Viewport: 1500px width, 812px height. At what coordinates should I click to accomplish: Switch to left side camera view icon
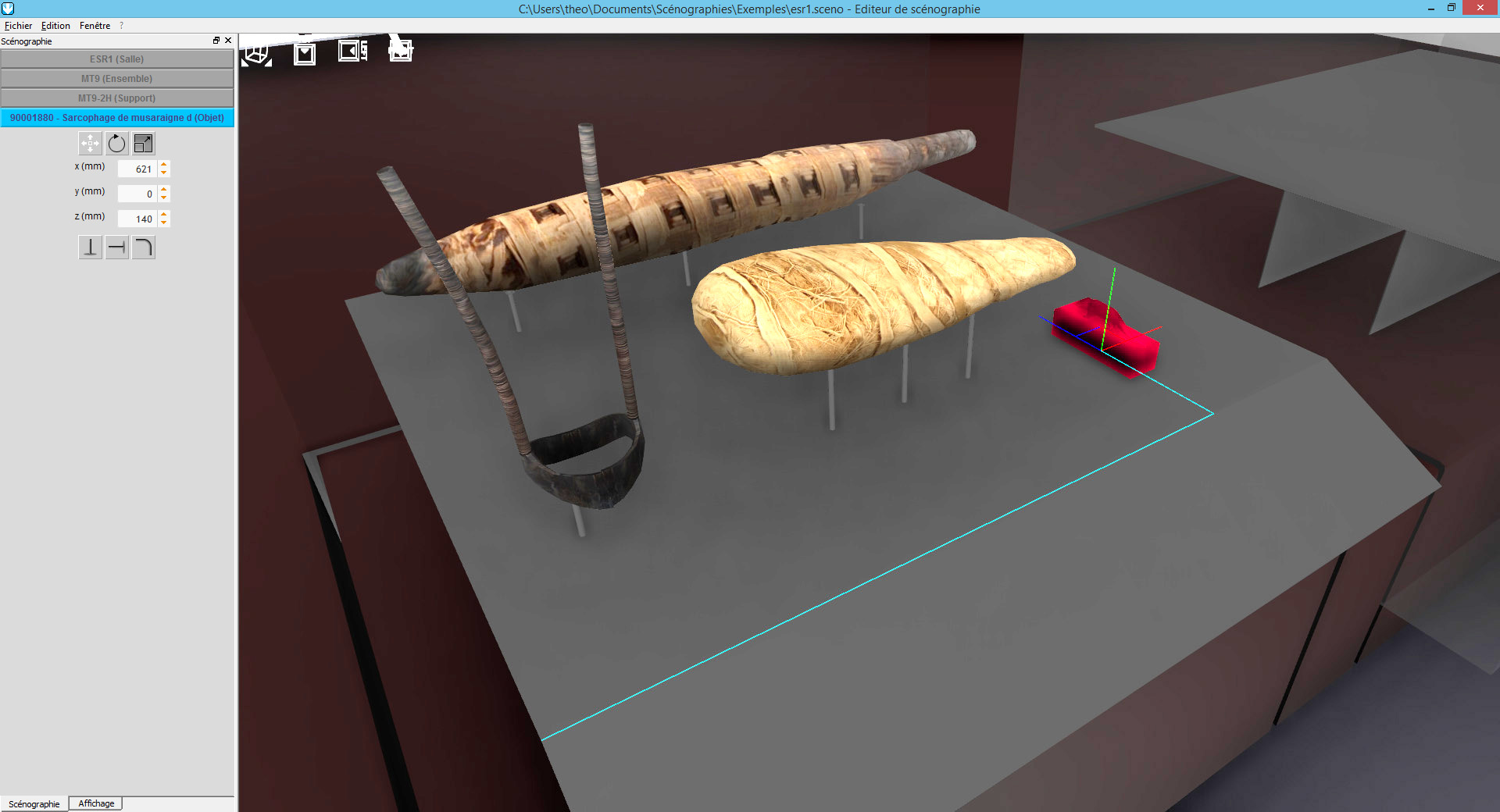352,52
